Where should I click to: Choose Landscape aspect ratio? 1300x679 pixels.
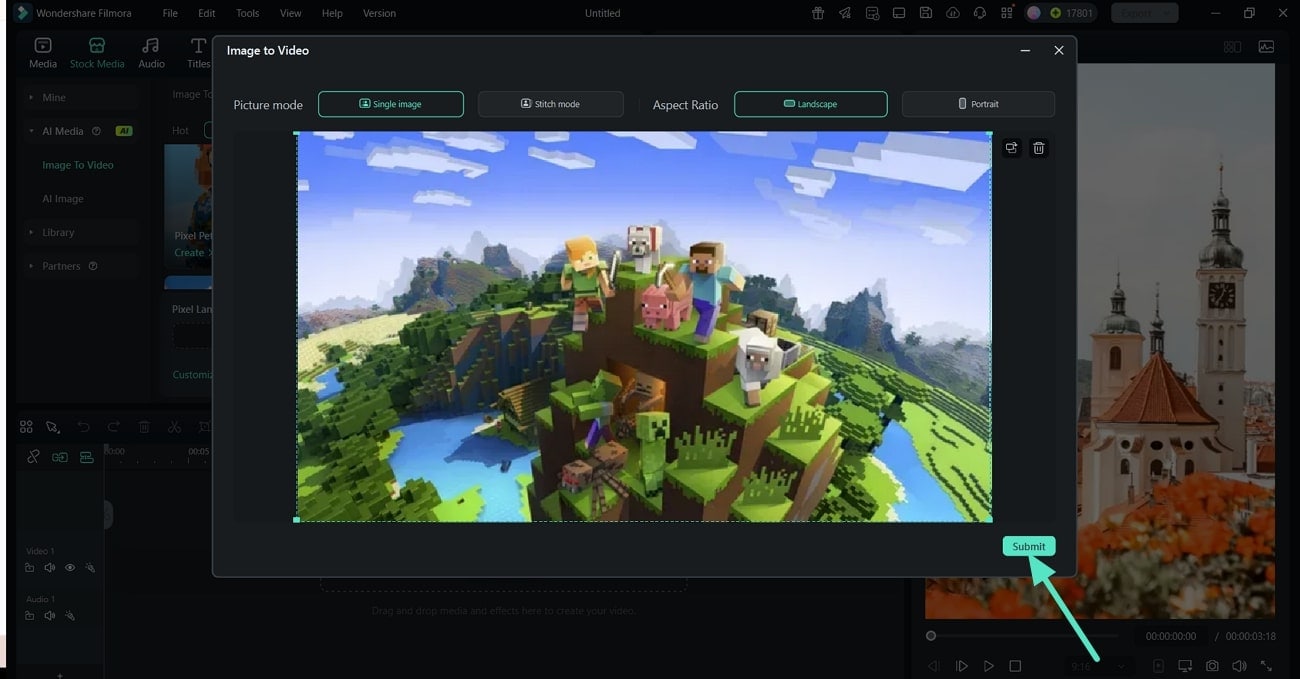click(x=810, y=104)
